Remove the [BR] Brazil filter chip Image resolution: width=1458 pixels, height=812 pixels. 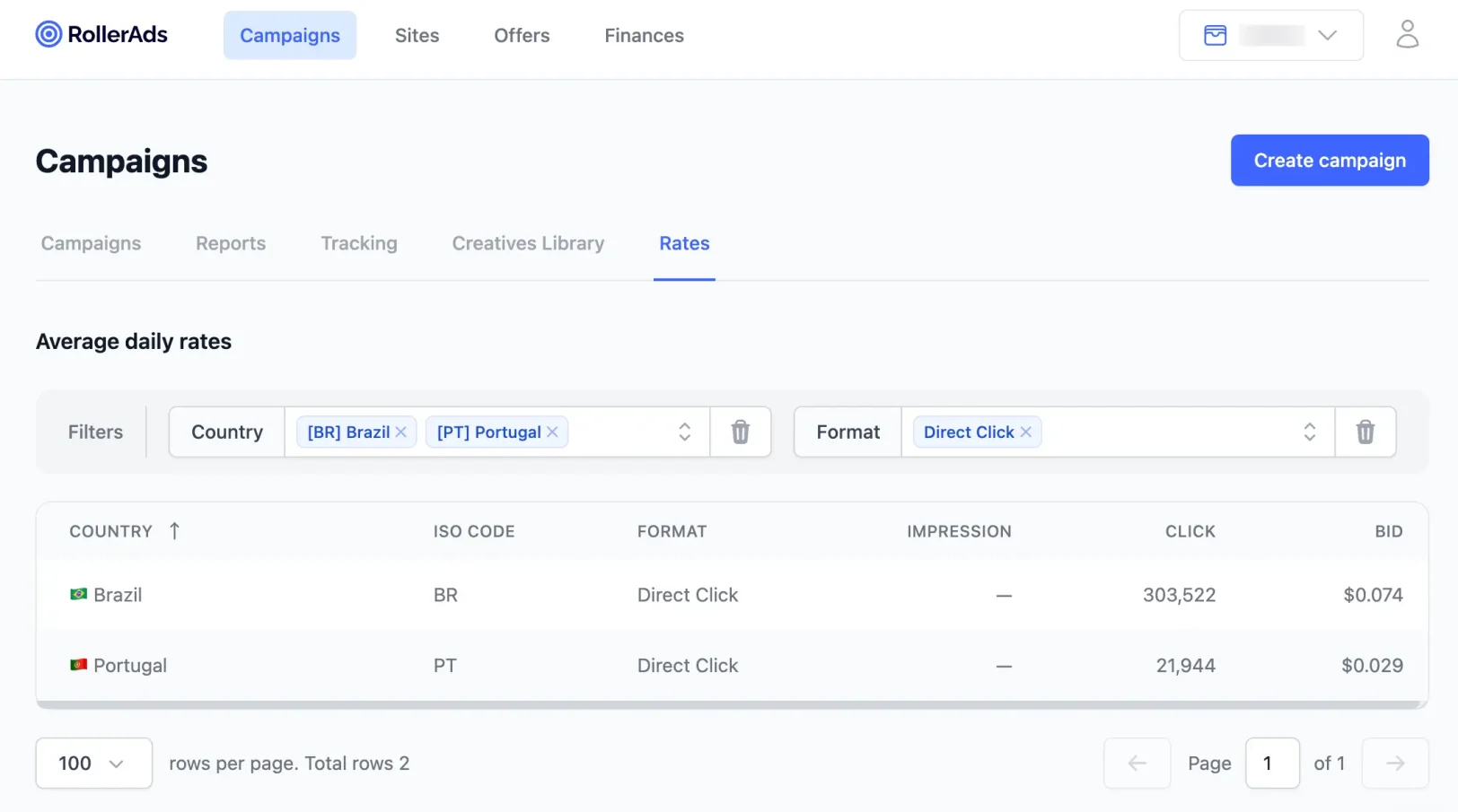coord(401,432)
